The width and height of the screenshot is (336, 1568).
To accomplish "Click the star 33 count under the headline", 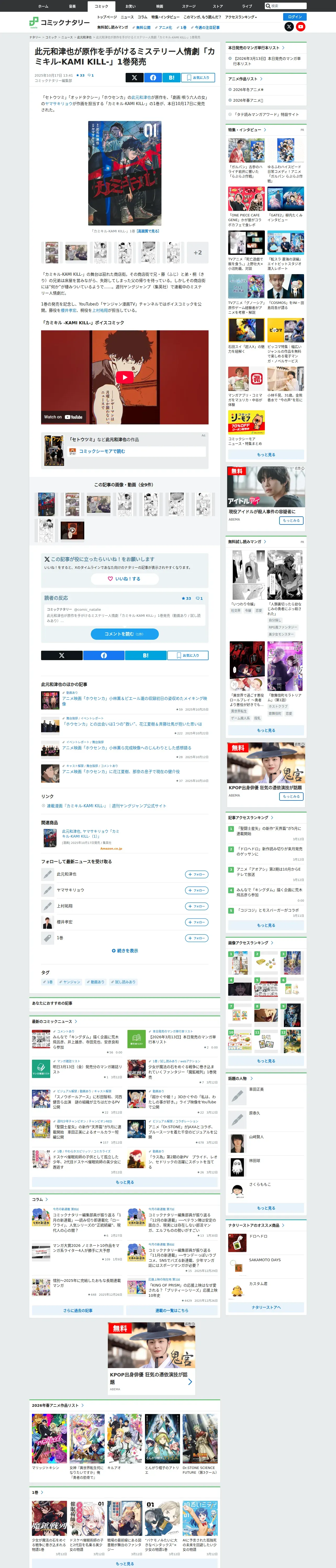I will pyautogui.click(x=81, y=76).
